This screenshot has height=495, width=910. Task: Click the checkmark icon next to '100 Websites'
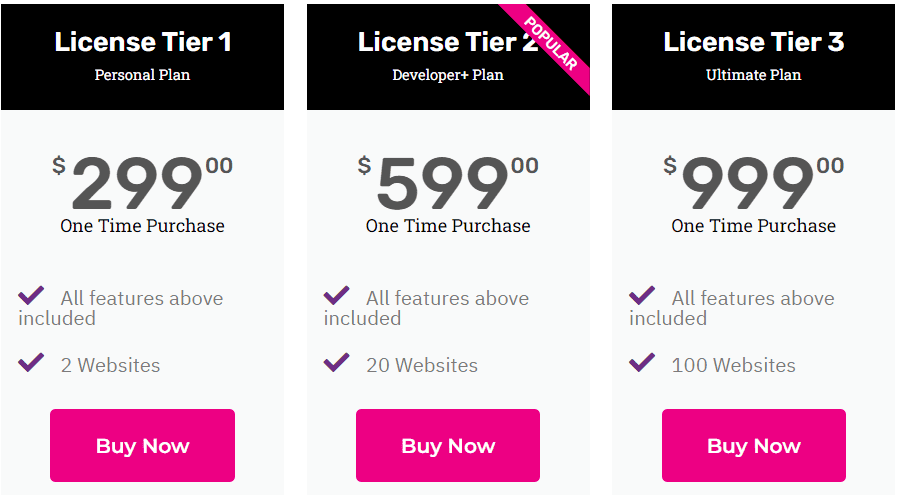click(642, 363)
